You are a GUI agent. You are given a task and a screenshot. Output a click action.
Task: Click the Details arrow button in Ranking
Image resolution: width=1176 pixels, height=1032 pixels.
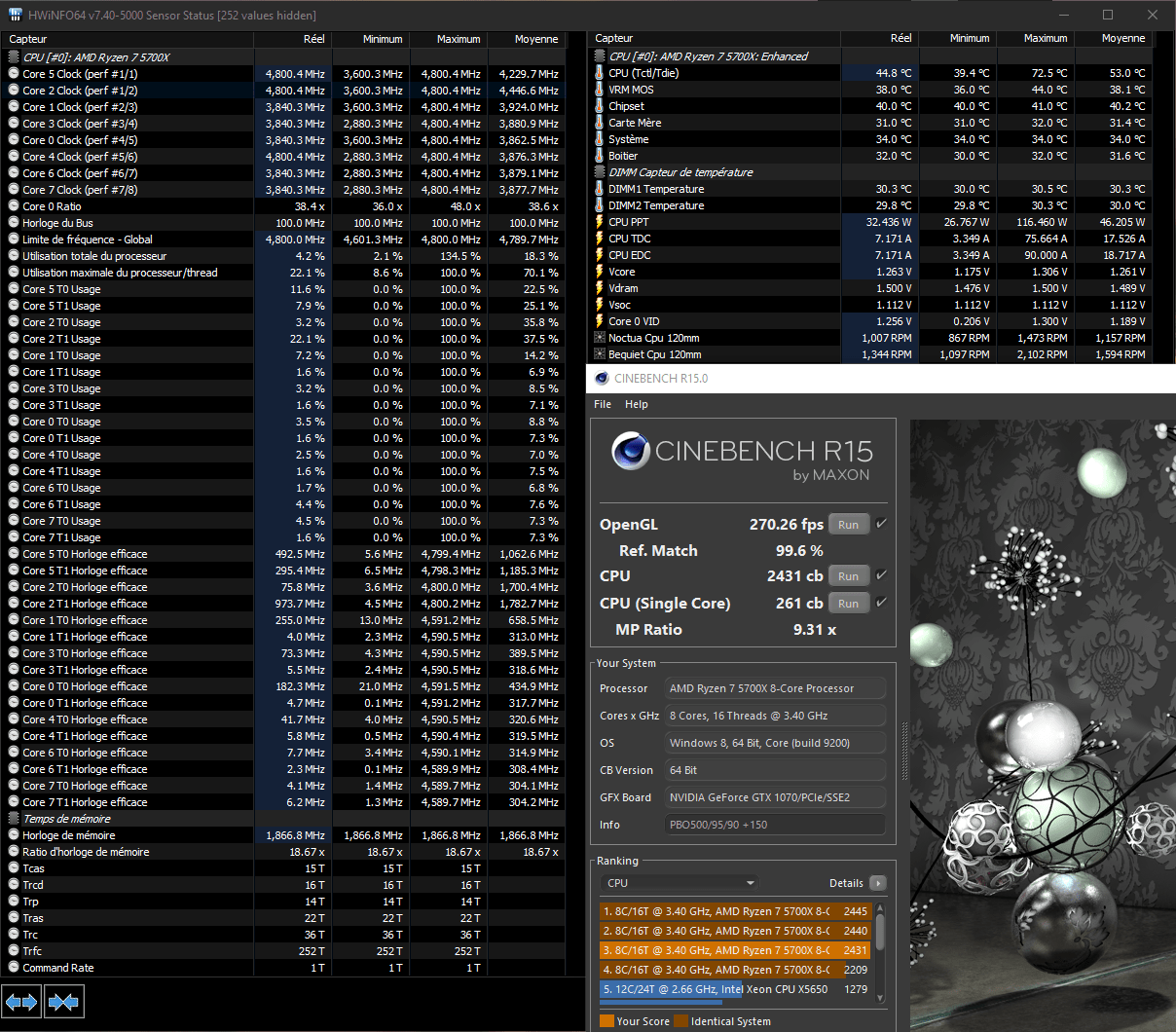point(878,883)
